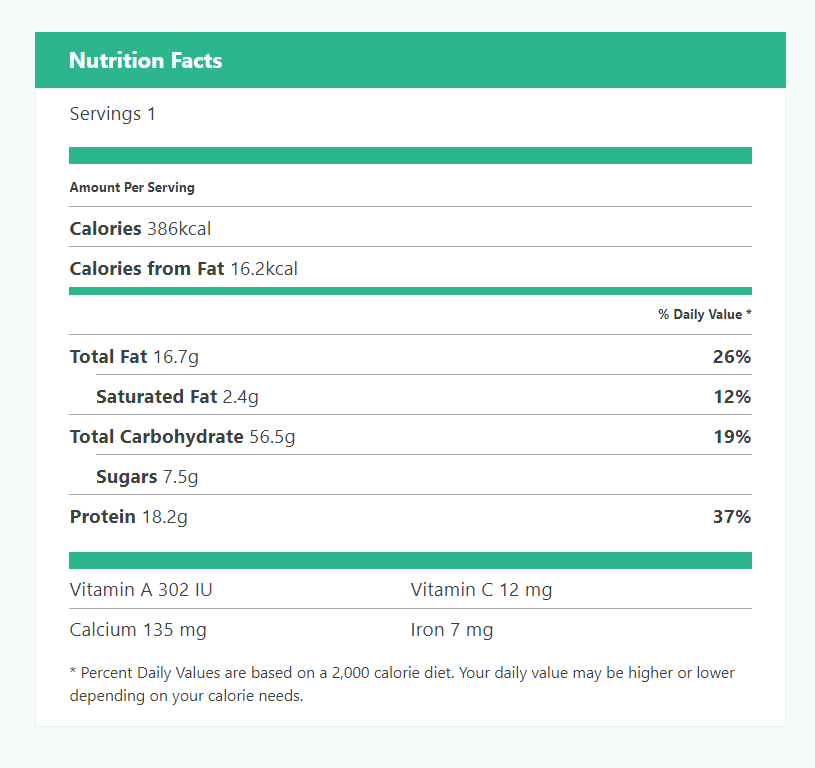The width and height of the screenshot is (815, 768).
Task: Click the 37% Protein daily value
Action: pyautogui.click(x=731, y=517)
